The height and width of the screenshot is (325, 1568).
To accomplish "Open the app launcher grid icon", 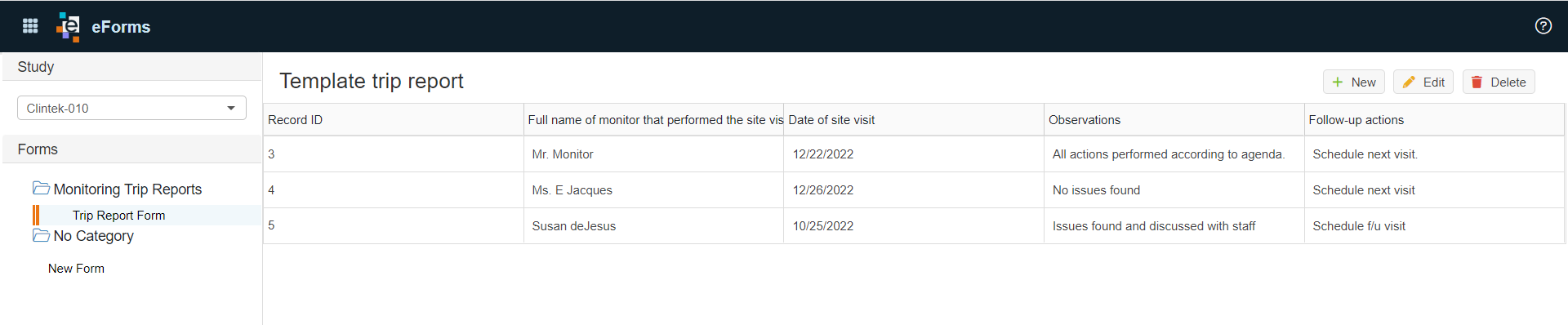I will point(30,26).
